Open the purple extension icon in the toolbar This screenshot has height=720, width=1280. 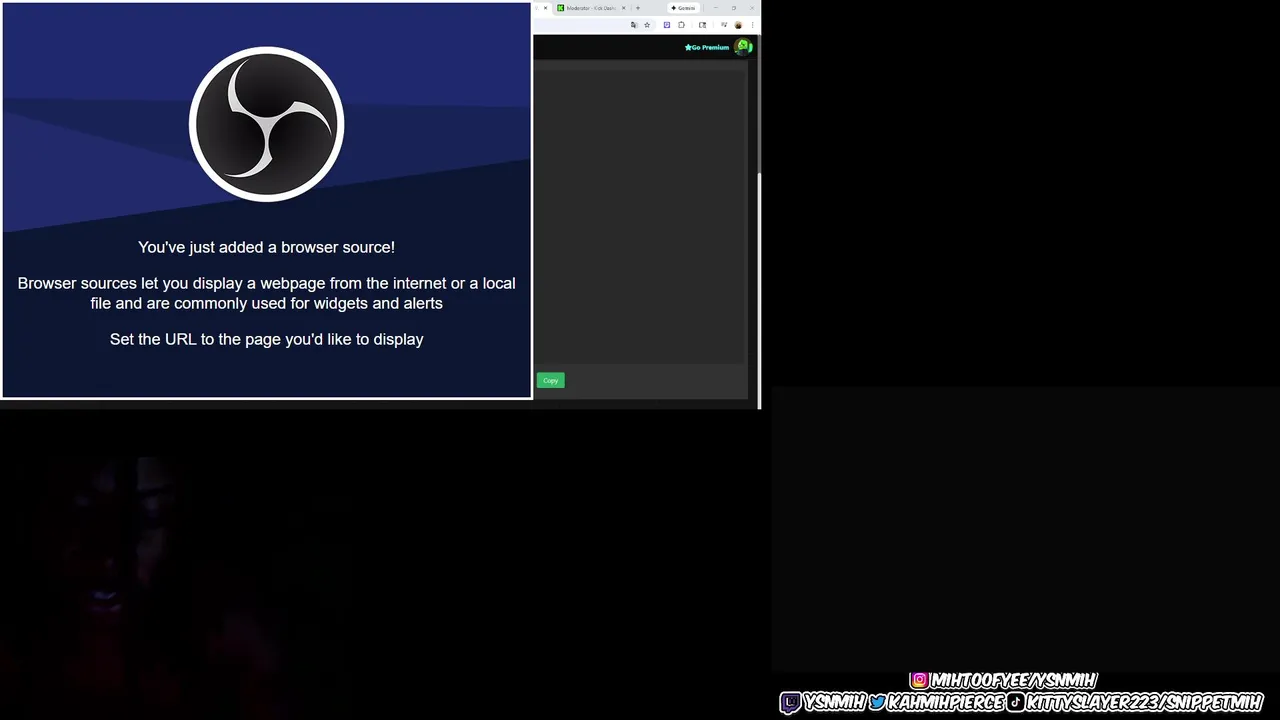(667, 25)
